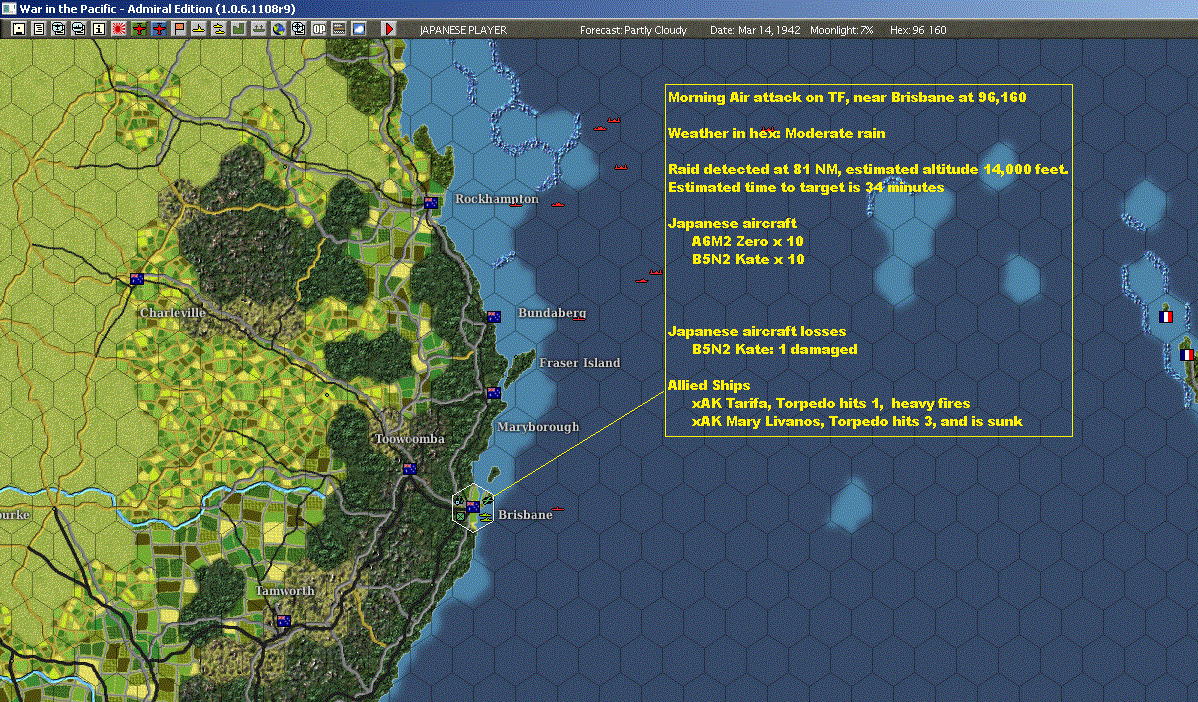Select the red plane on blue background icon
Screen dimensions: 1198x702
click(x=158, y=29)
